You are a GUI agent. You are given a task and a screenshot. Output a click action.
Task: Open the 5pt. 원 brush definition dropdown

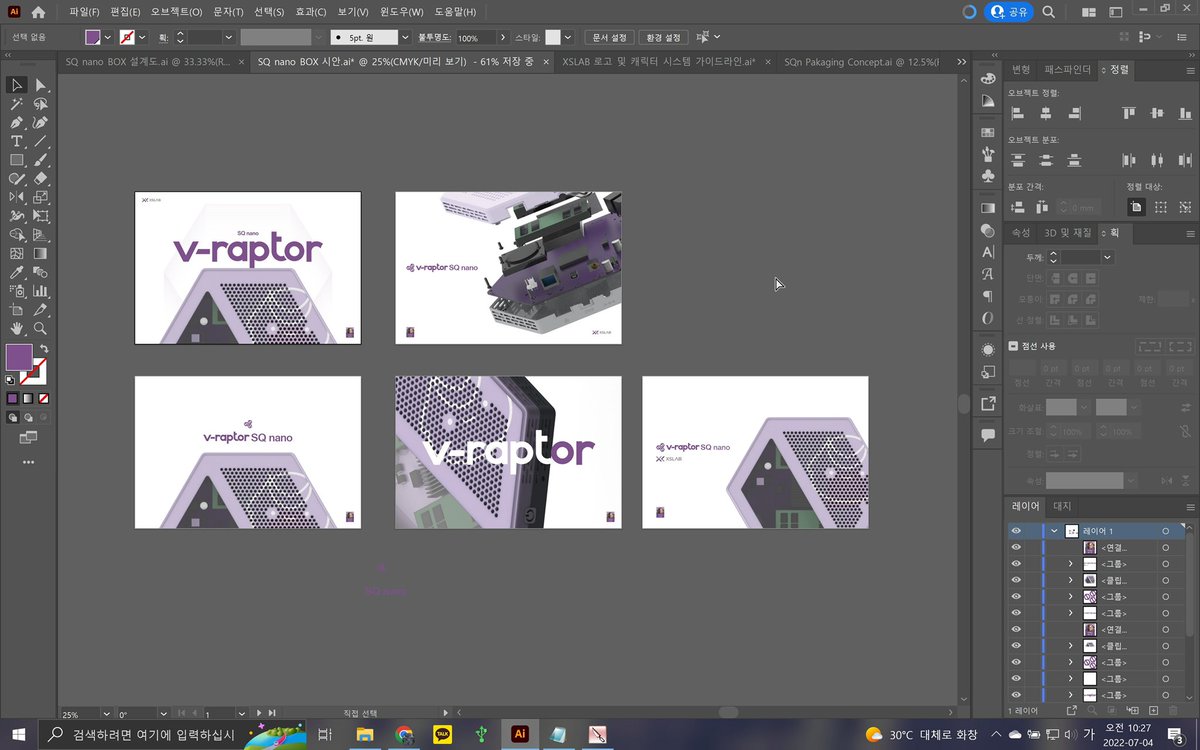pos(404,37)
